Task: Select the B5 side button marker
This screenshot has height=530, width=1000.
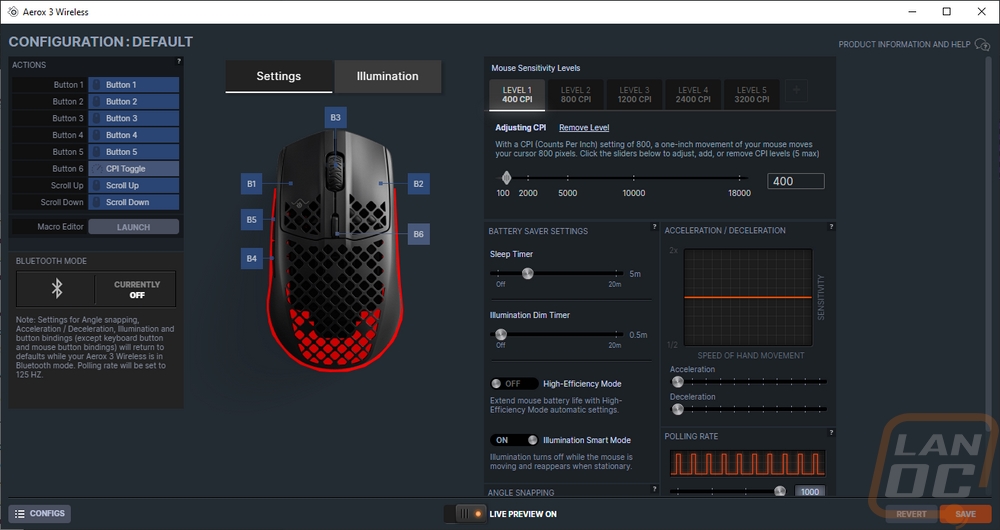Action: pos(251,219)
